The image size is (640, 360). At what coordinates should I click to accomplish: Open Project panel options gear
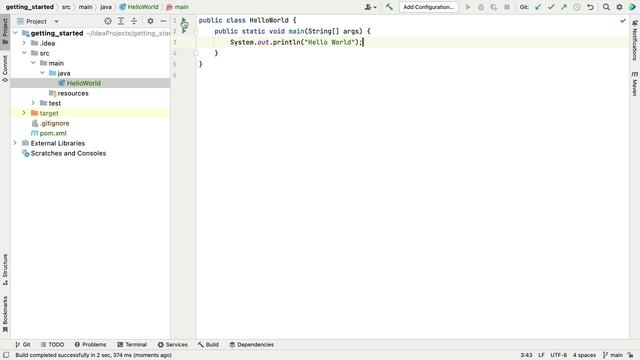(150, 21)
